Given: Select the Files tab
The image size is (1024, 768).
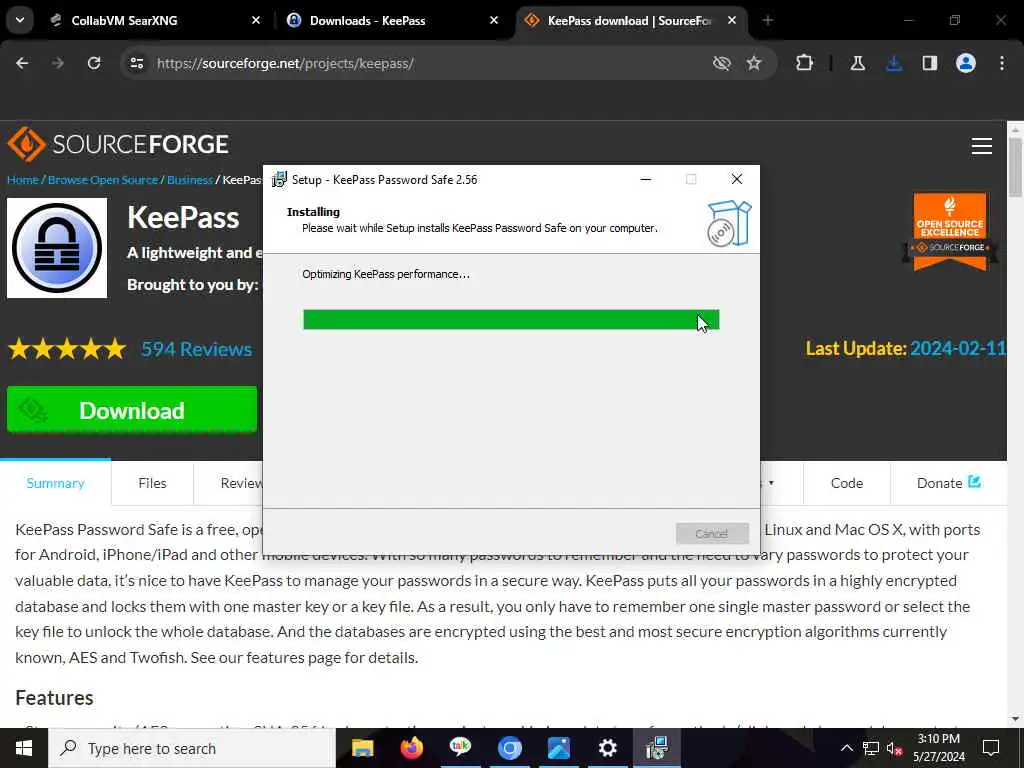Looking at the screenshot, I should click(152, 483).
